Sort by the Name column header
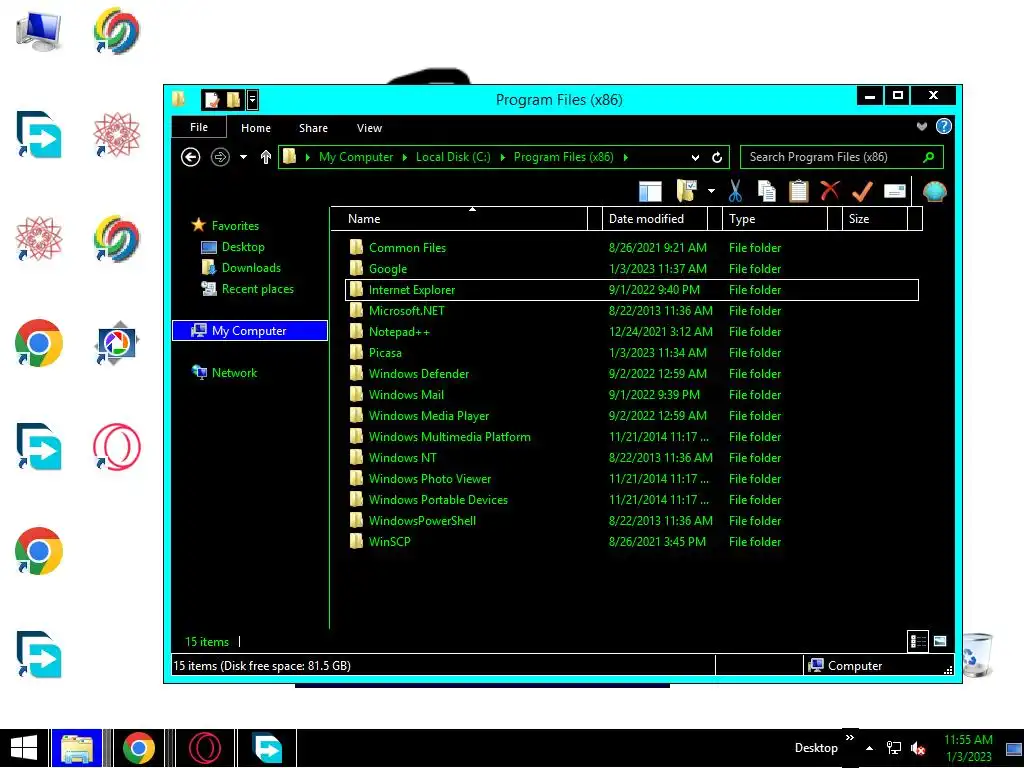 [x=458, y=219]
